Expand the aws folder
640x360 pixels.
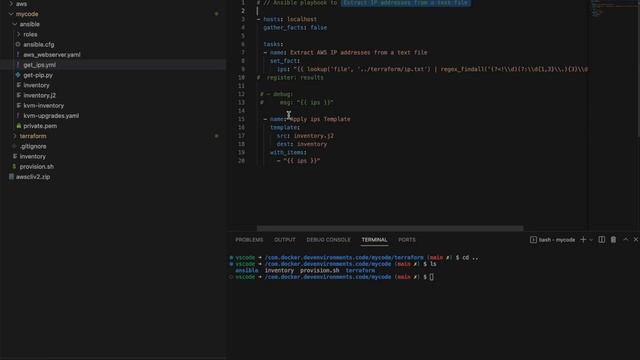pos(11,4)
